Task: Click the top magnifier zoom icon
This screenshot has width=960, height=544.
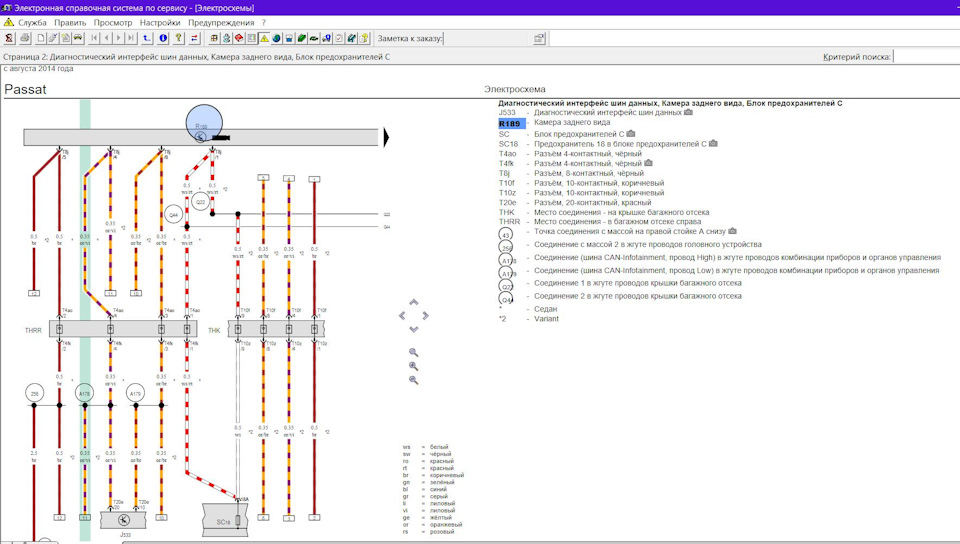Action: click(x=414, y=352)
